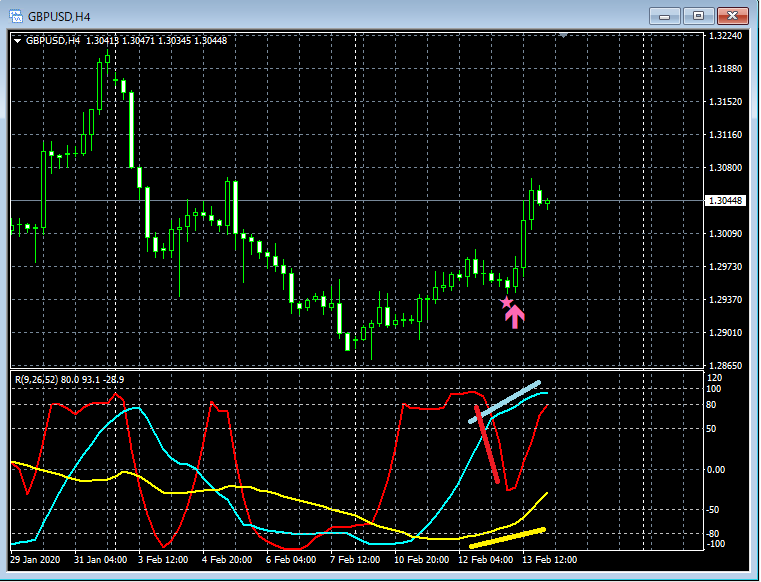The height and width of the screenshot is (582, 761).
Task: Click the 1.30448 current price label
Action: 725,200
